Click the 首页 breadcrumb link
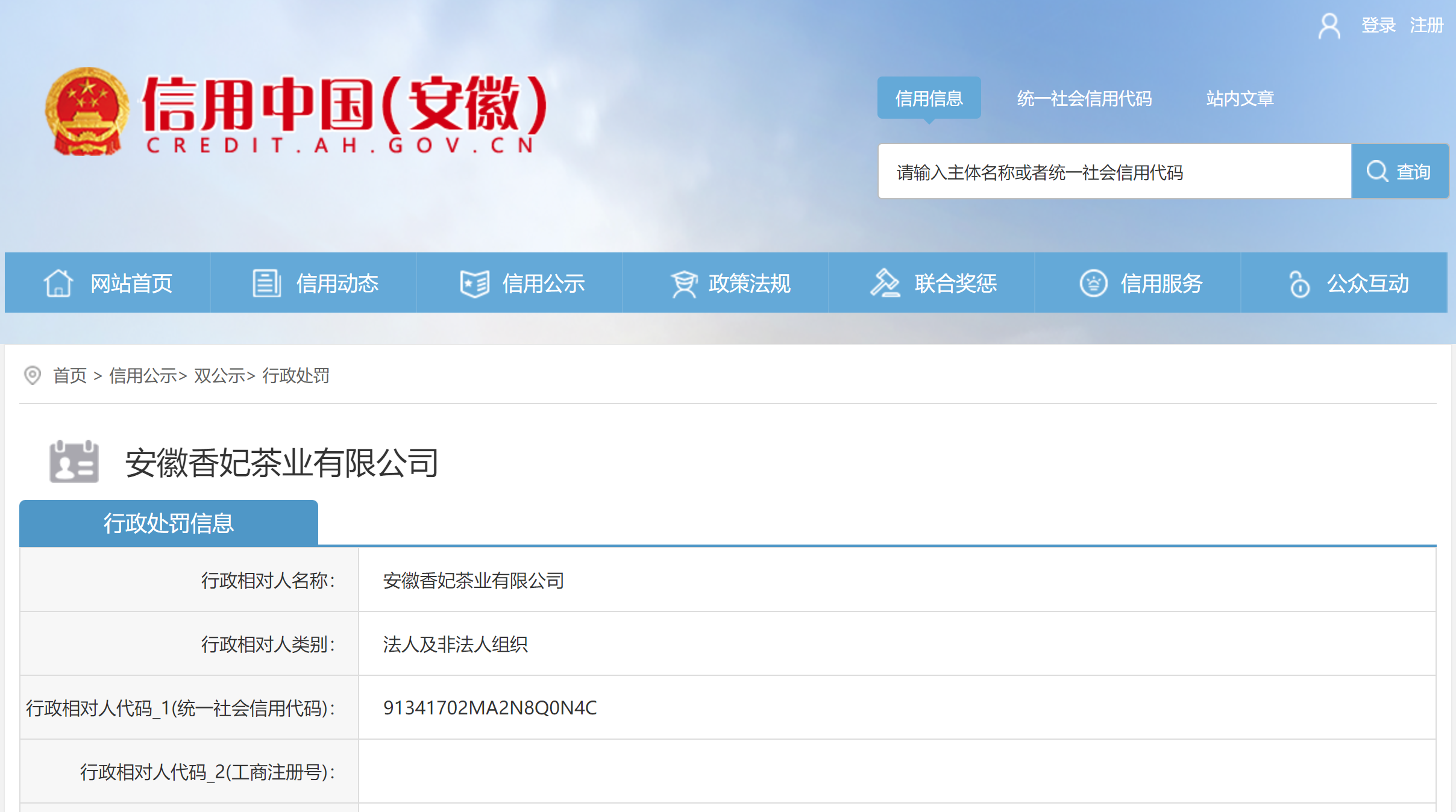1456x812 pixels. click(x=70, y=376)
